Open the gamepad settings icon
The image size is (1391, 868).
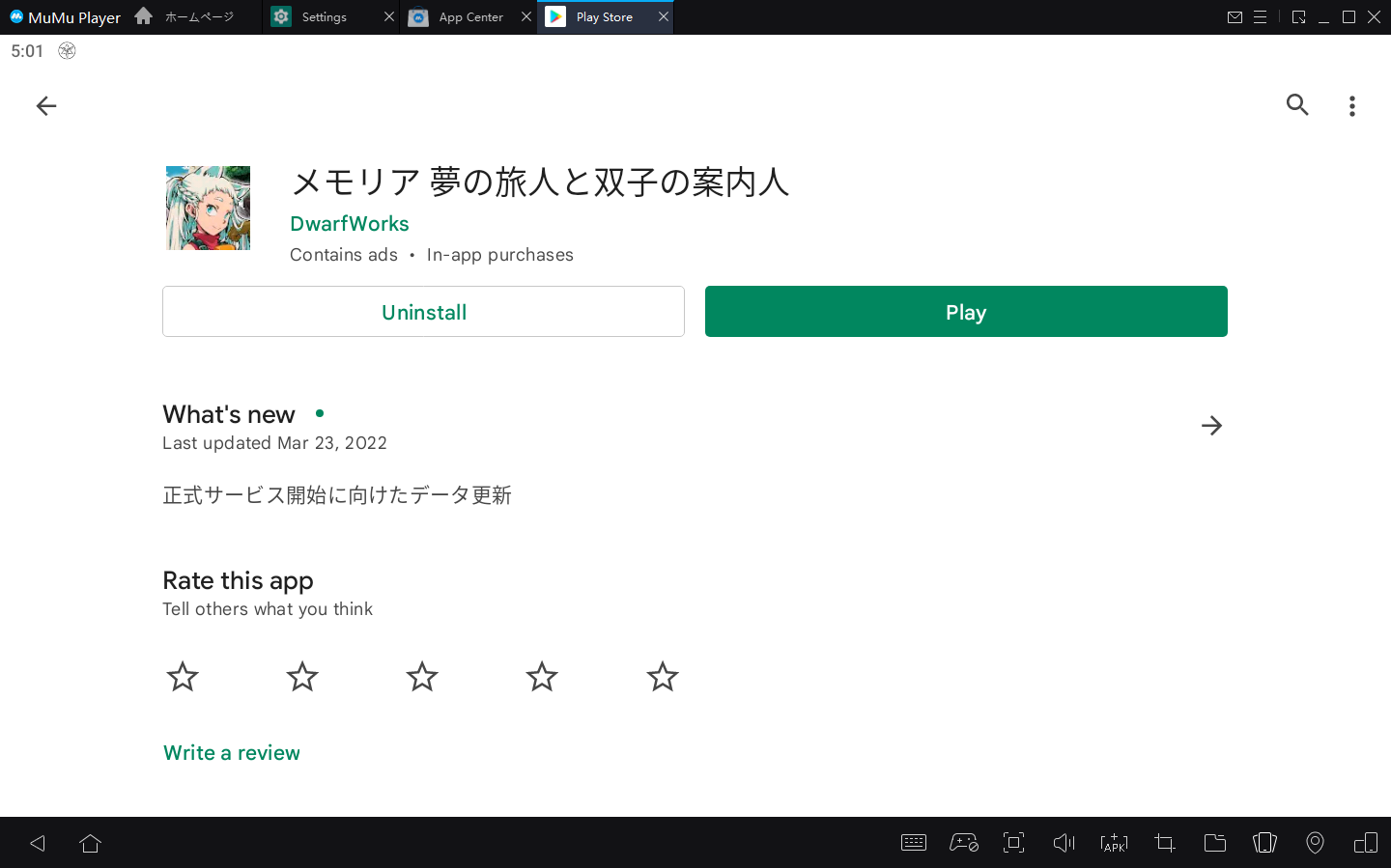click(x=964, y=843)
